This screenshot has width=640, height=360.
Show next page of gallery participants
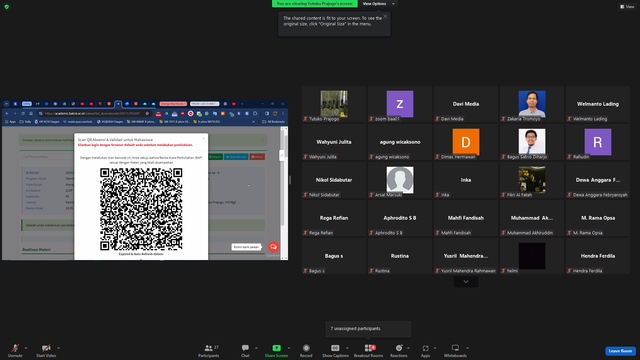tap(466, 282)
